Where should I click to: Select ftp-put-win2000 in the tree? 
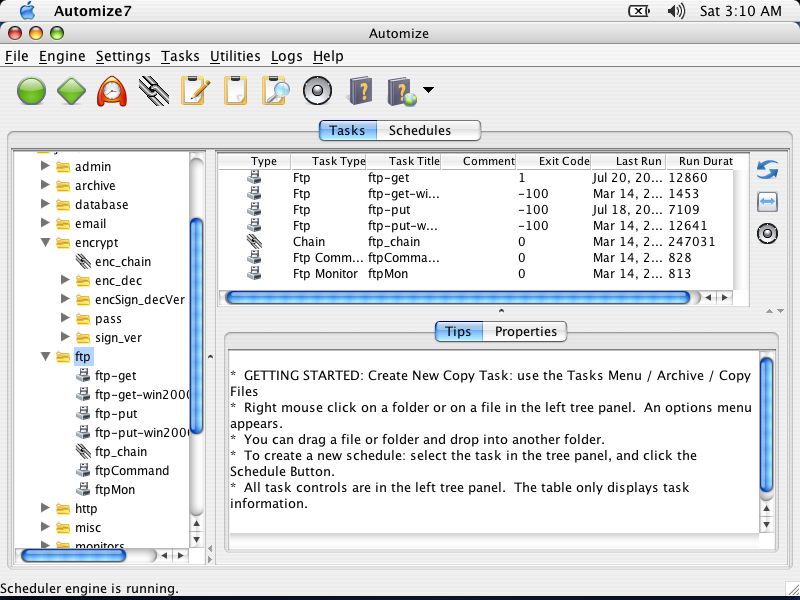tap(143, 433)
